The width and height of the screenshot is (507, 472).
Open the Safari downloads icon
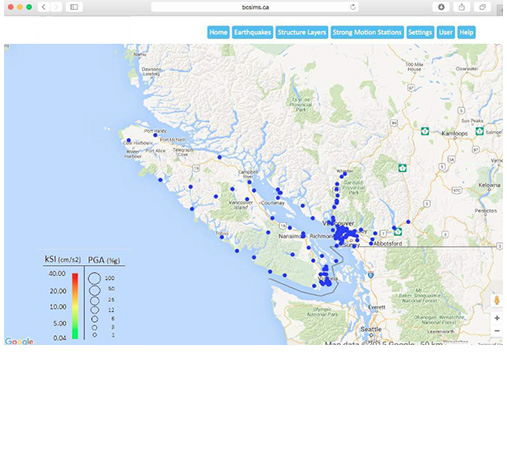(x=441, y=7)
